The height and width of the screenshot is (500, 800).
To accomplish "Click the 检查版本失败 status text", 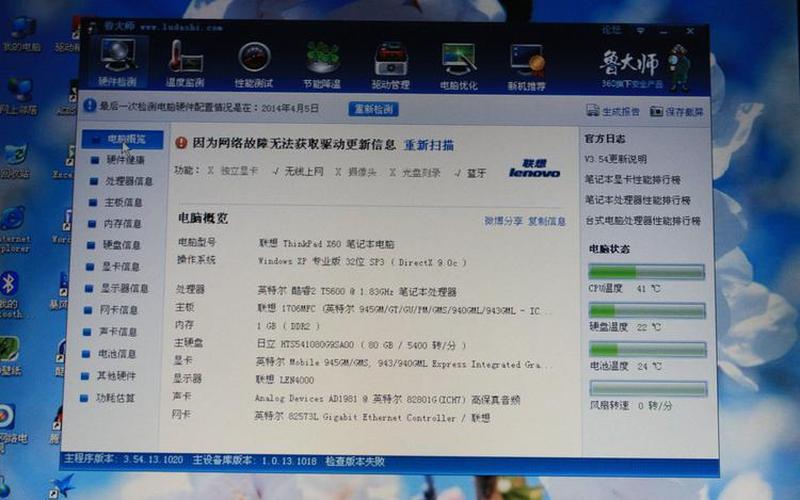I will (355, 462).
